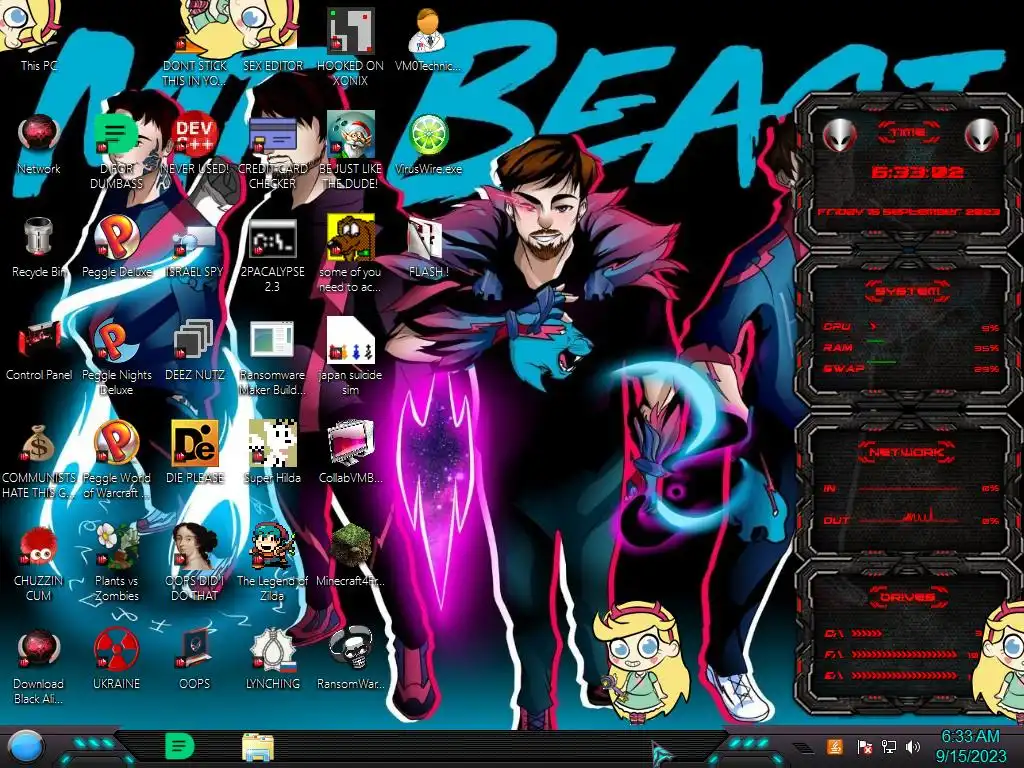Select the Download Black Ali... icon

39,667
